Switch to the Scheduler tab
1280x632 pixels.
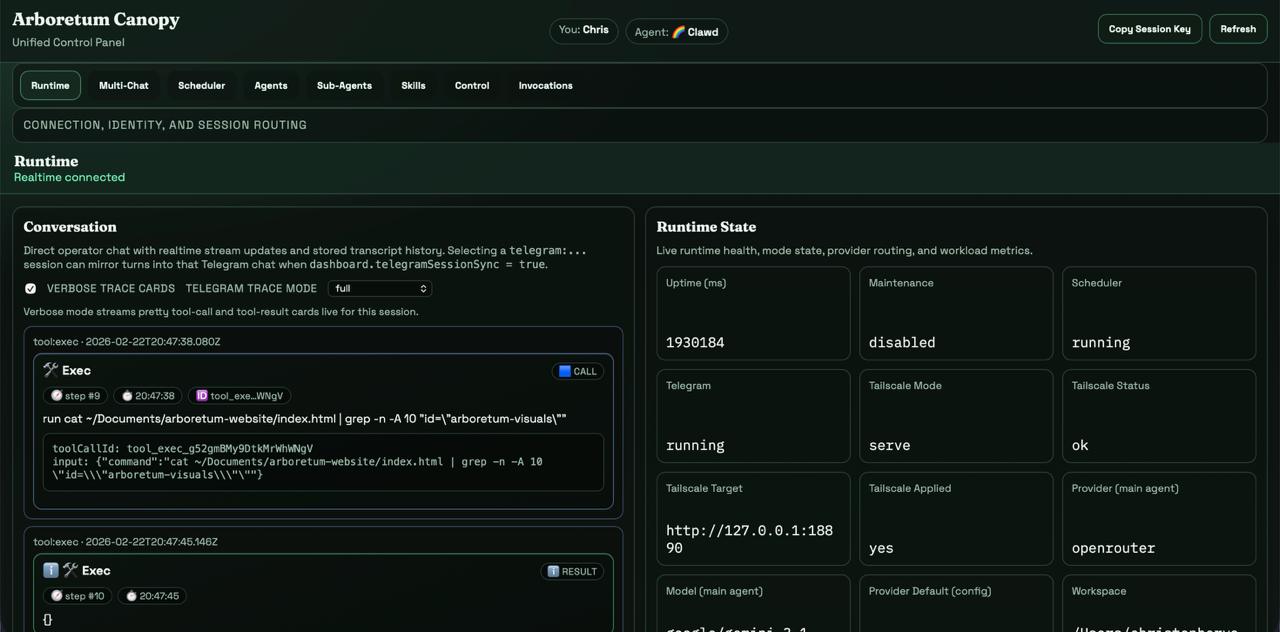[201, 85]
